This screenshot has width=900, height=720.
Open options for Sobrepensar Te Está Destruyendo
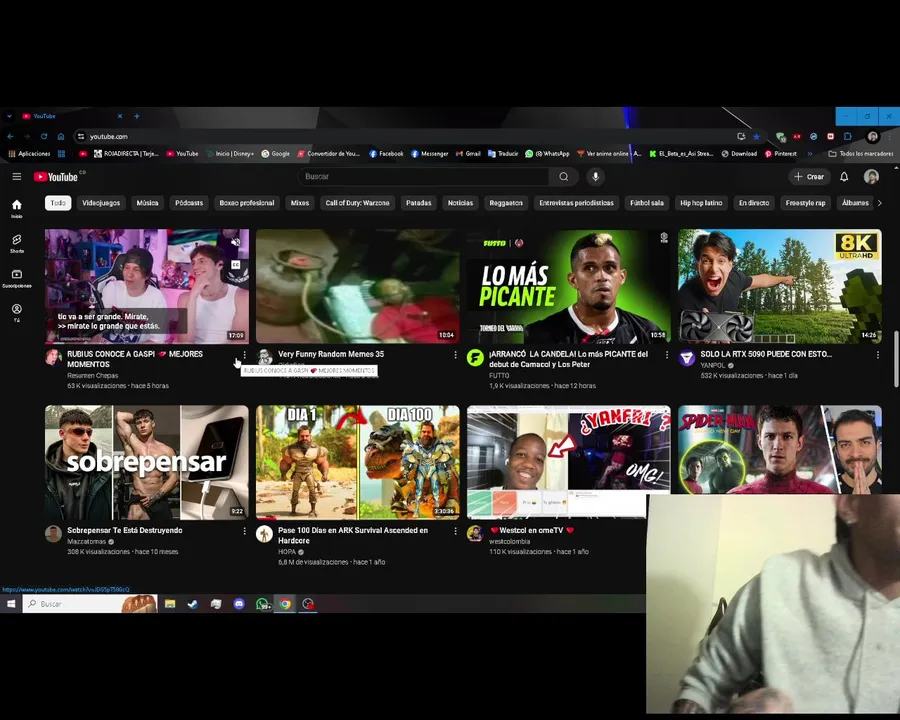245,531
